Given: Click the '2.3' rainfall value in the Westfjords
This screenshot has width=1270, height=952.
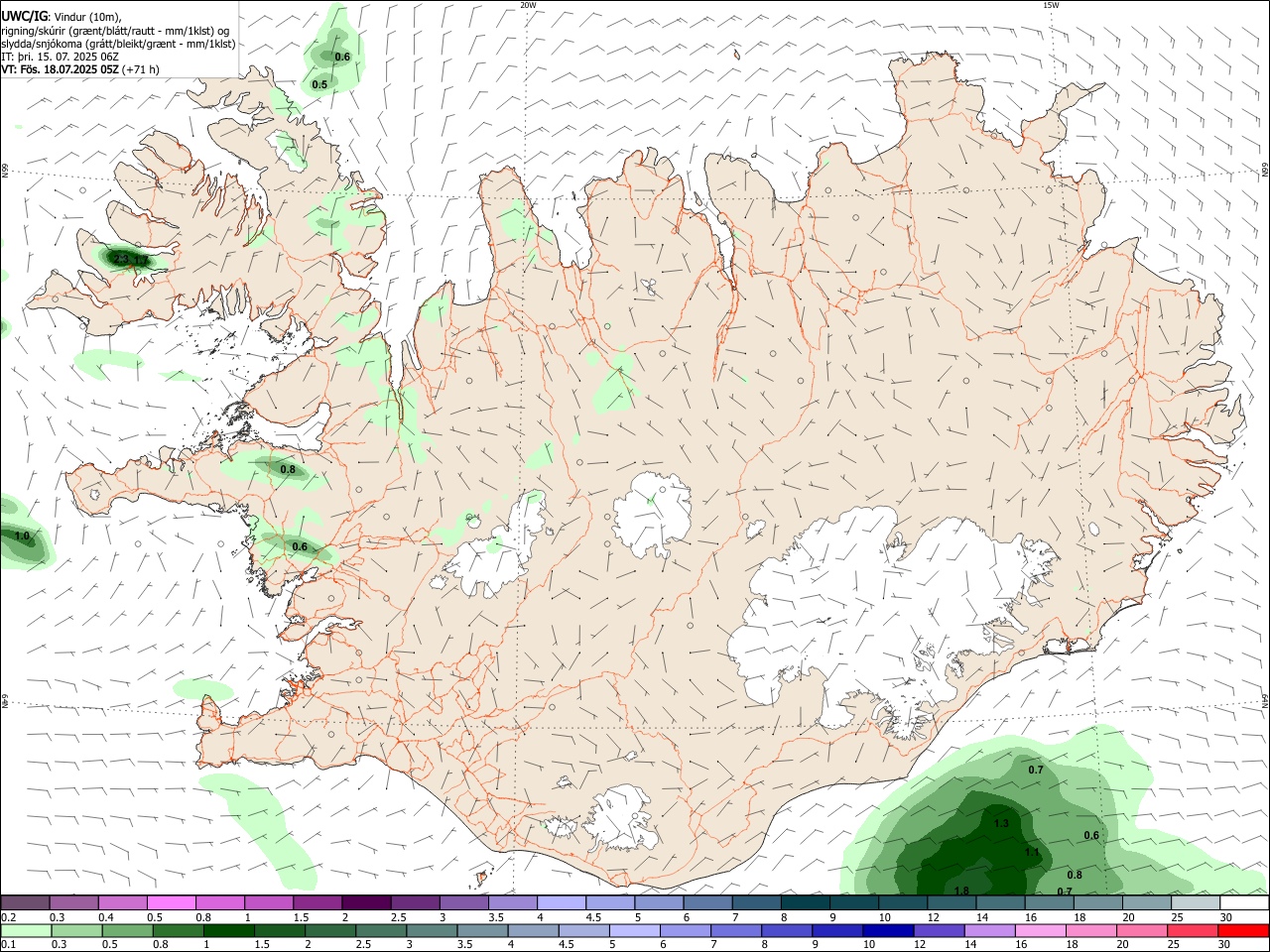Looking at the screenshot, I should 121,260.
